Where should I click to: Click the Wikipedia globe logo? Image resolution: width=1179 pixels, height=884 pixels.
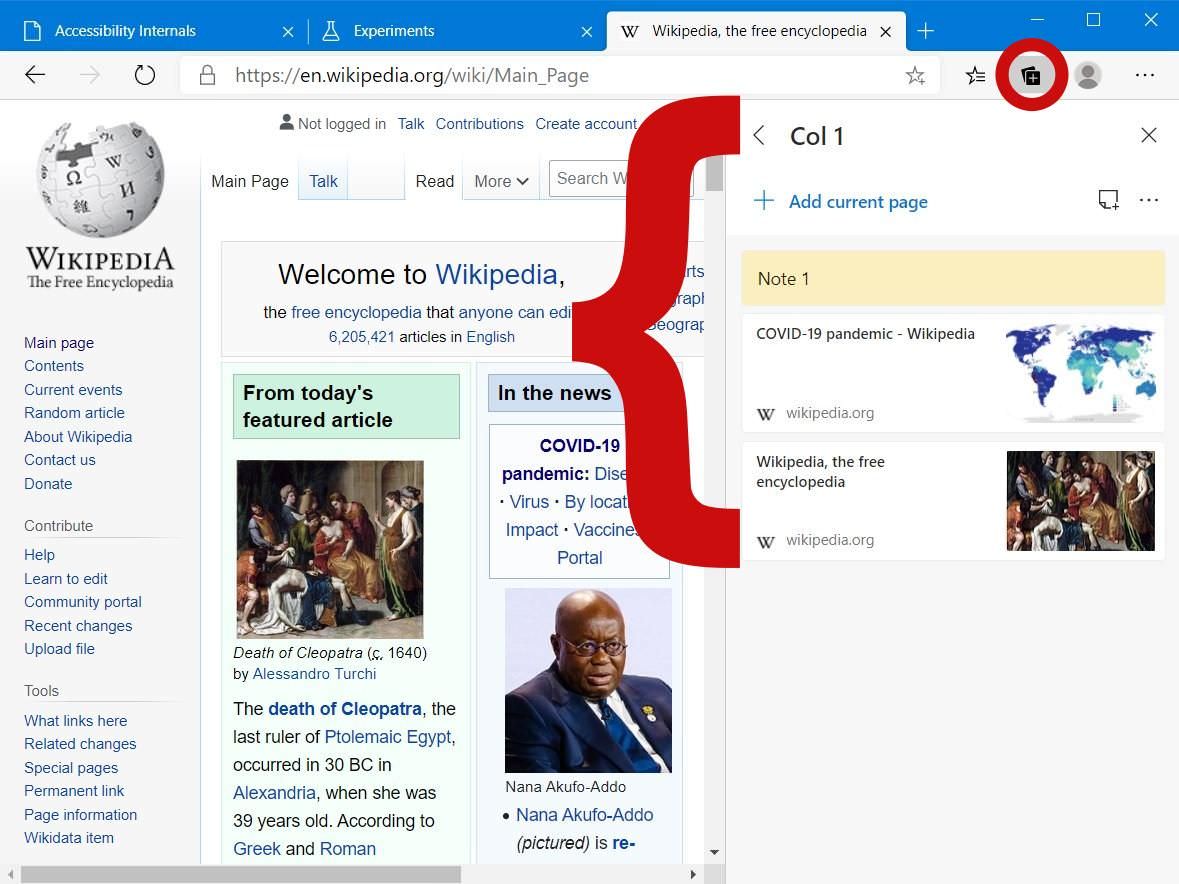click(x=101, y=180)
